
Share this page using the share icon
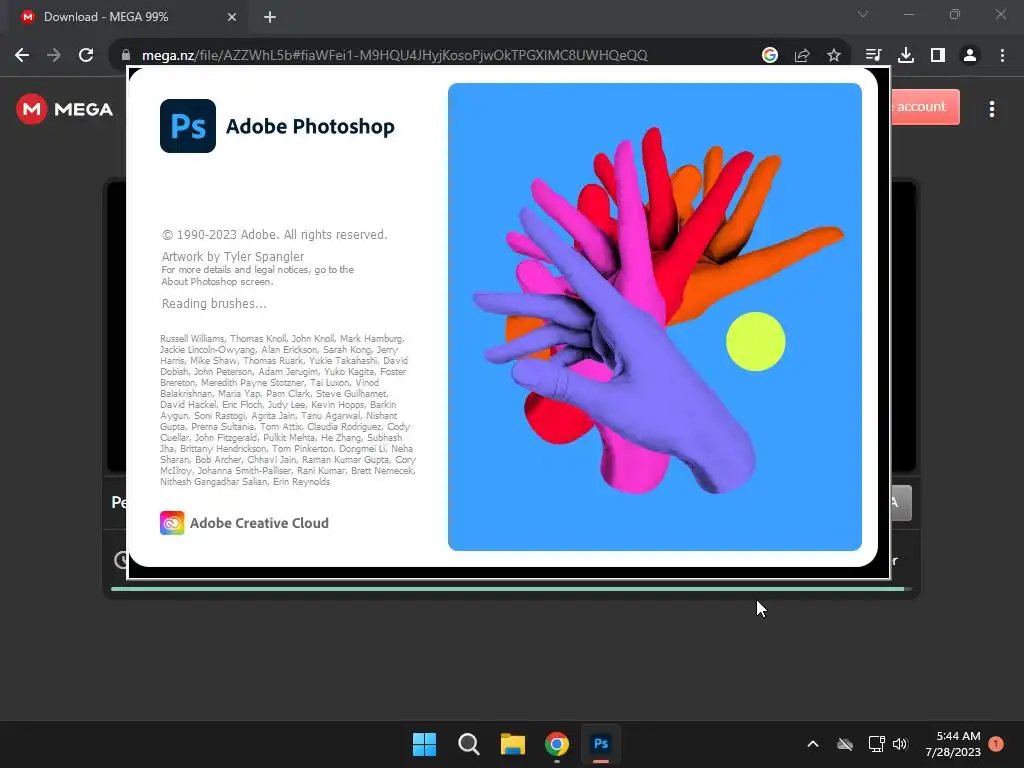click(x=802, y=56)
